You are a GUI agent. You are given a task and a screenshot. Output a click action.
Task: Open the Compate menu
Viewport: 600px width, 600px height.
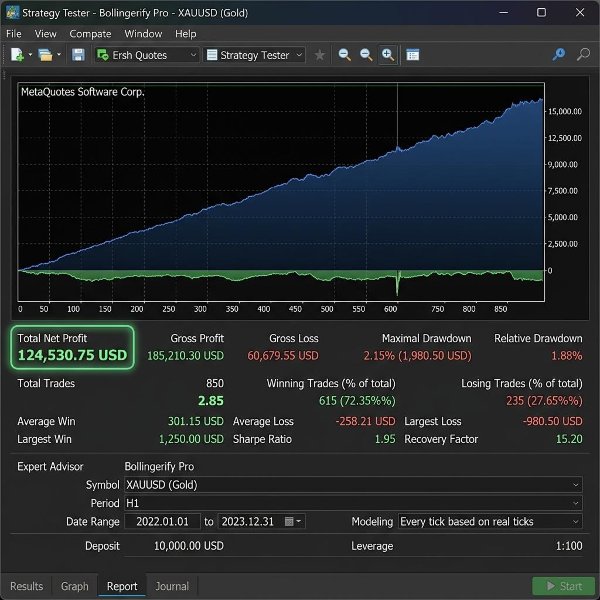[90, 34]
